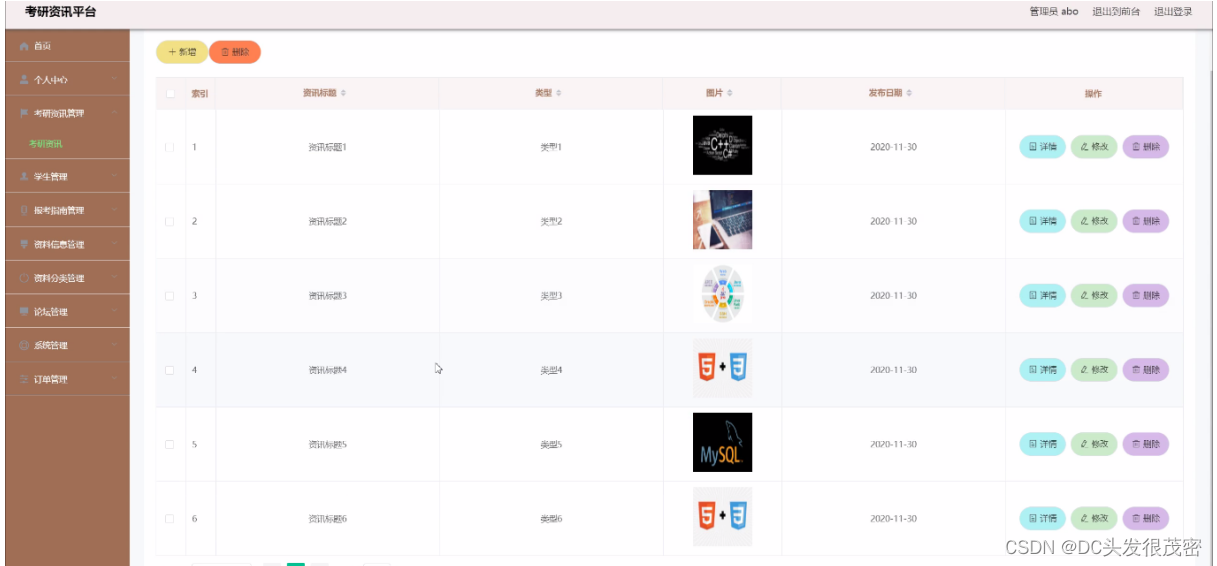Sort by the 发布日期 column arrows
This screenshot has width=1217, height=566.
coord(909,93)
